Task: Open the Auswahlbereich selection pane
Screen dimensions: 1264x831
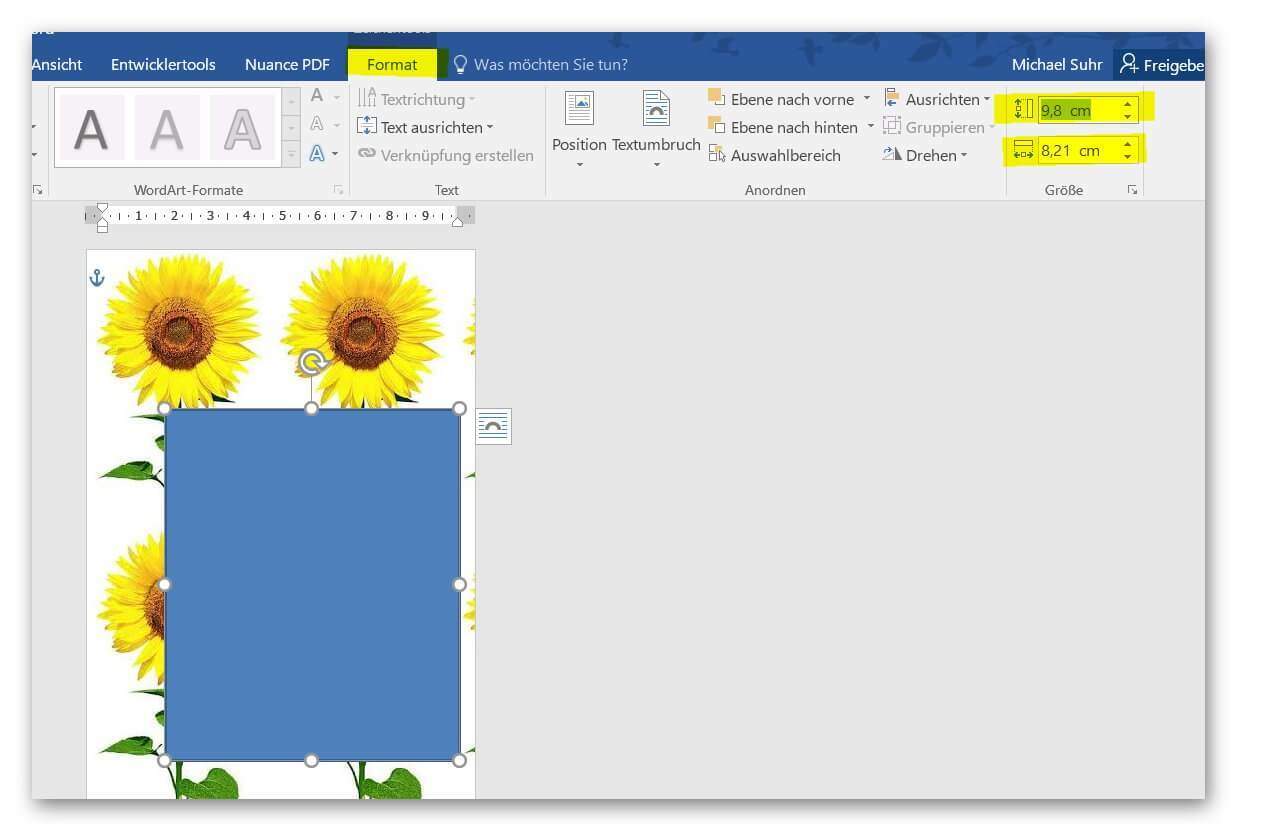Action: (x=775, y=155)
